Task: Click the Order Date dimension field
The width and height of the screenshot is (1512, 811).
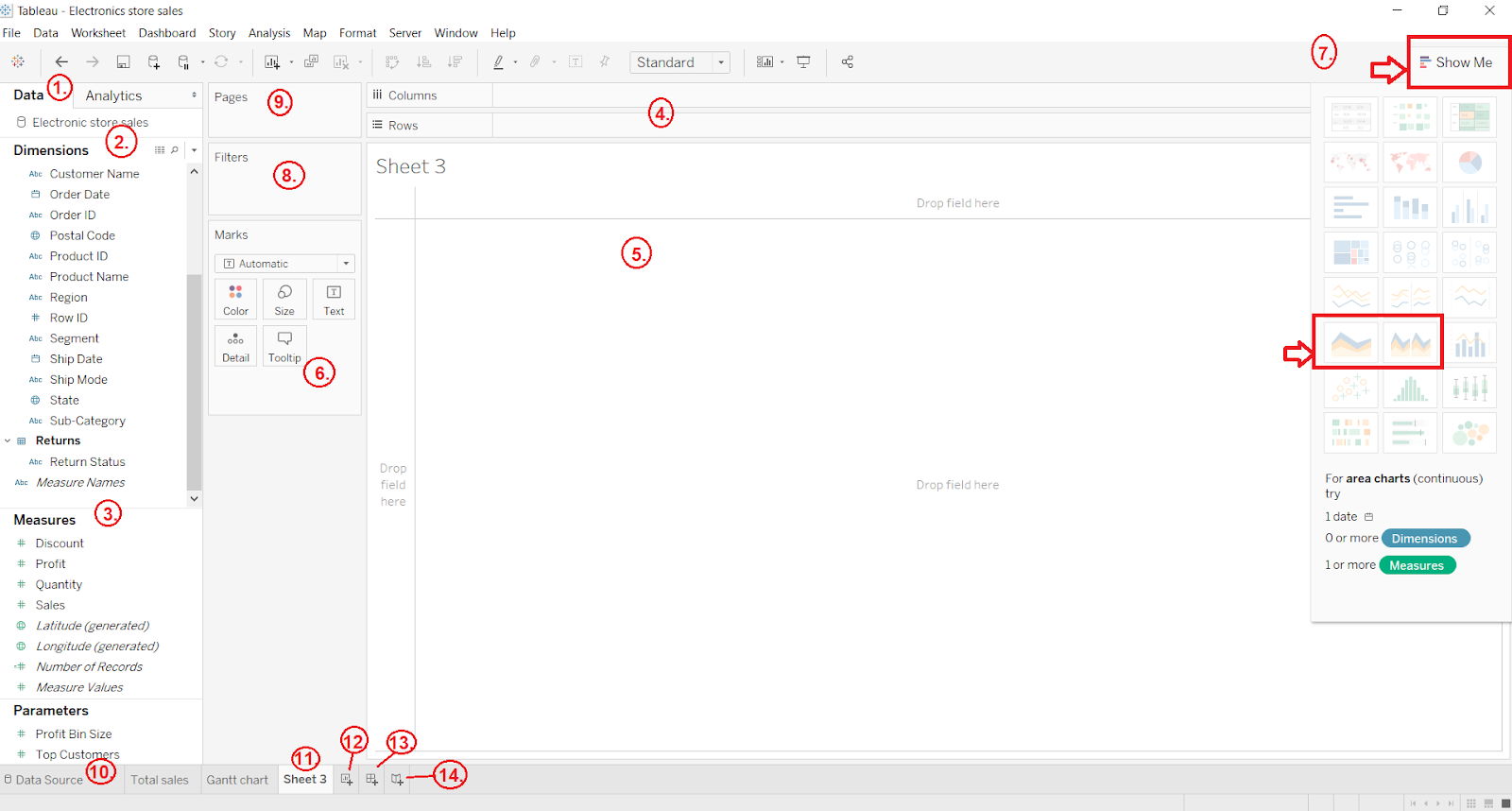Action: 79,195
